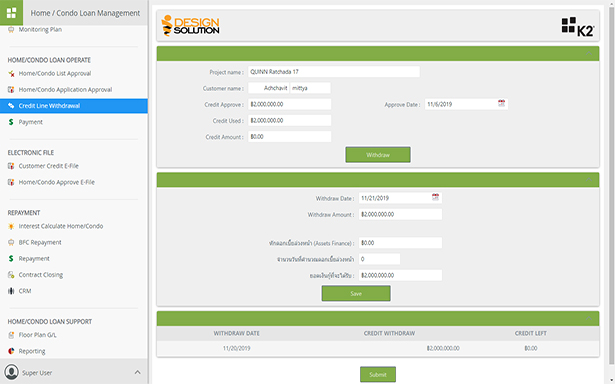Click the Withdraw button
Image resolution: width=615 pixels, height=384 pixels.
point(378,155)
